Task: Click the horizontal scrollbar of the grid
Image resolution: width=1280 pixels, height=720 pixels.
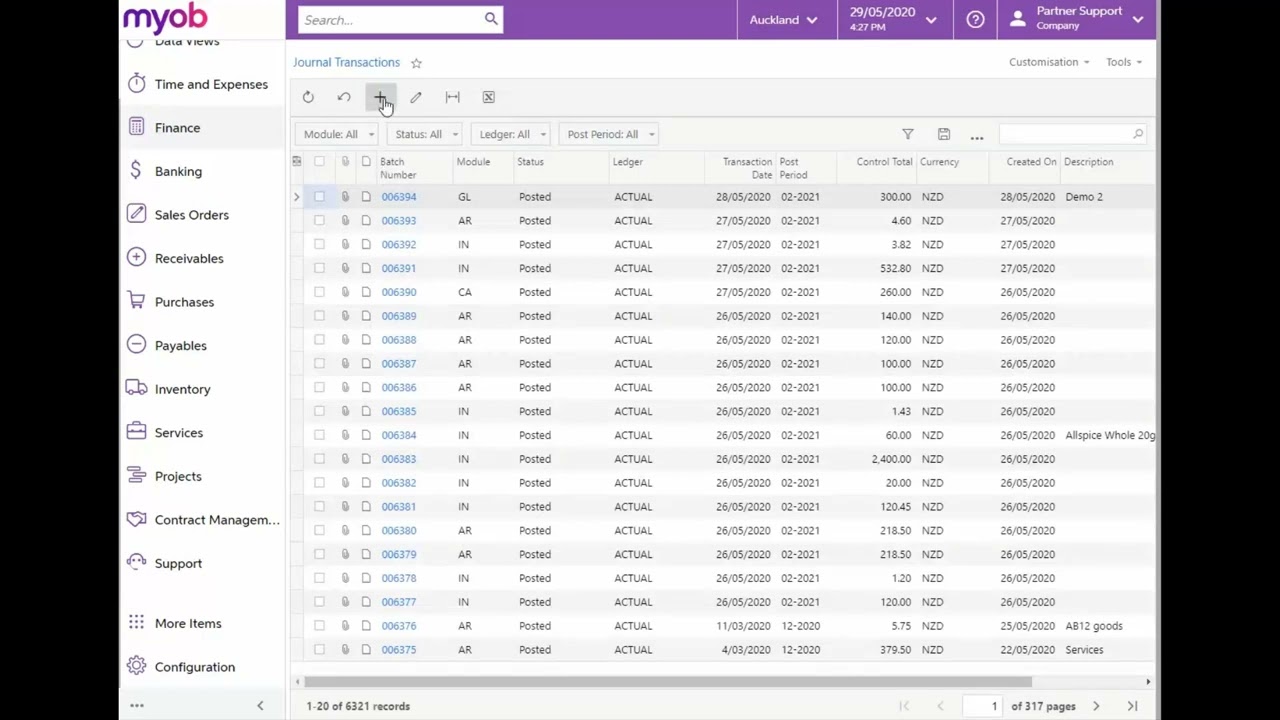Action: click(x=668, y=682)
